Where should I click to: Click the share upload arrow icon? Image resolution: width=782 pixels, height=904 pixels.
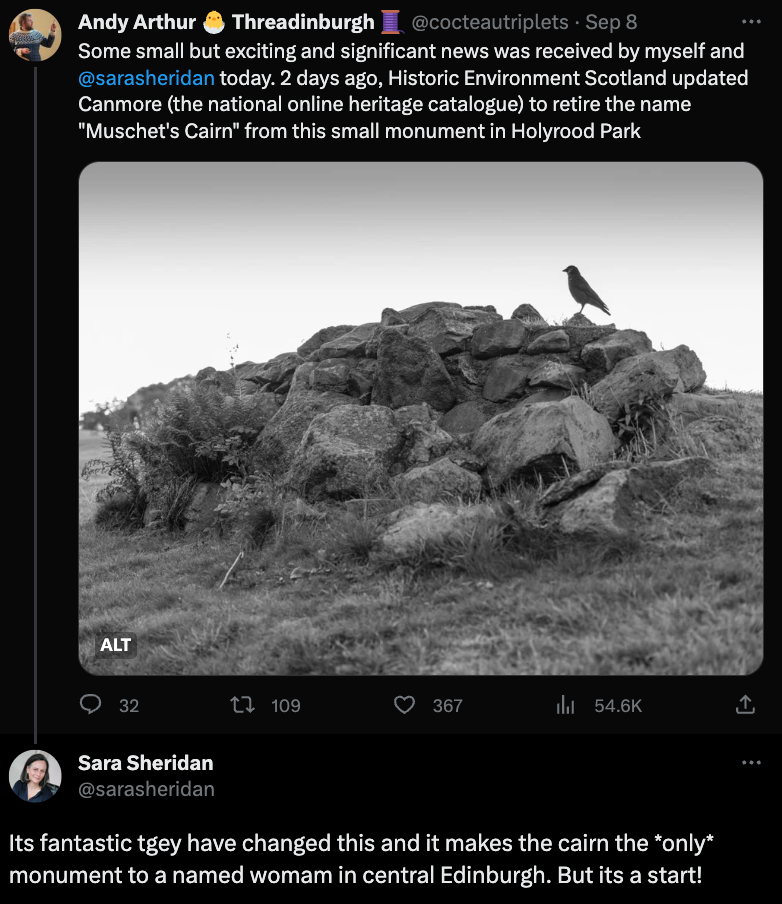pyautogui.click(x=745, y=705)
